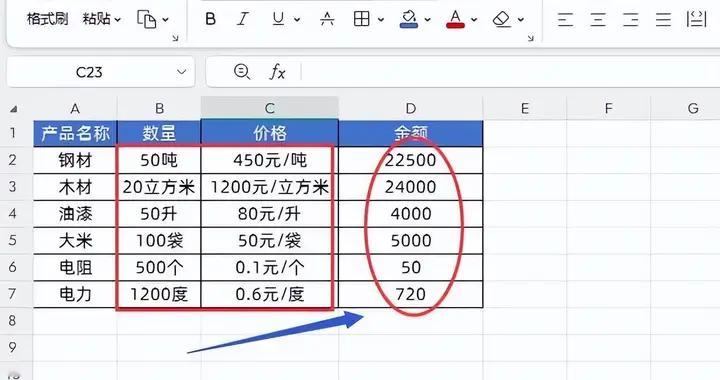Select column E header

pyautogui.click(x=525, y=108)
